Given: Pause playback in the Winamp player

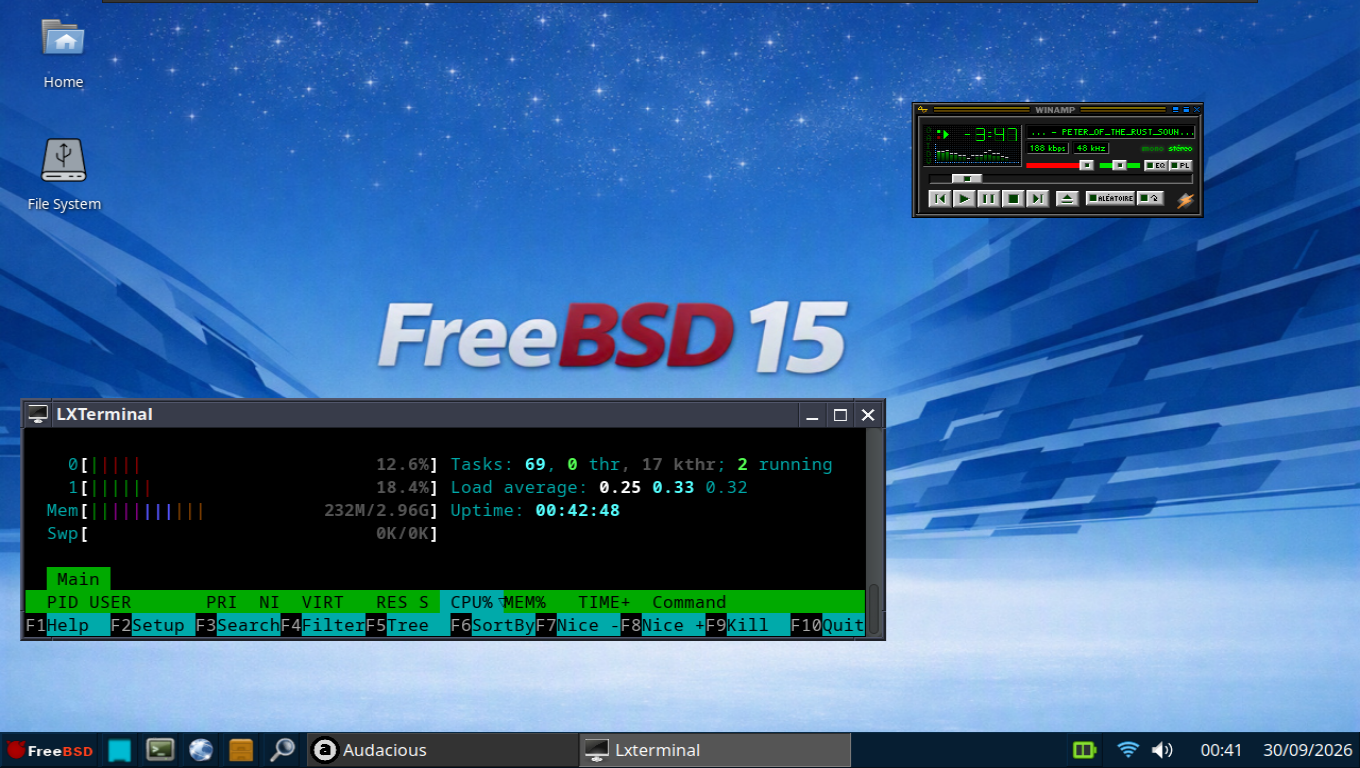Looking at the screenshot, I should (x=988, y=199).
